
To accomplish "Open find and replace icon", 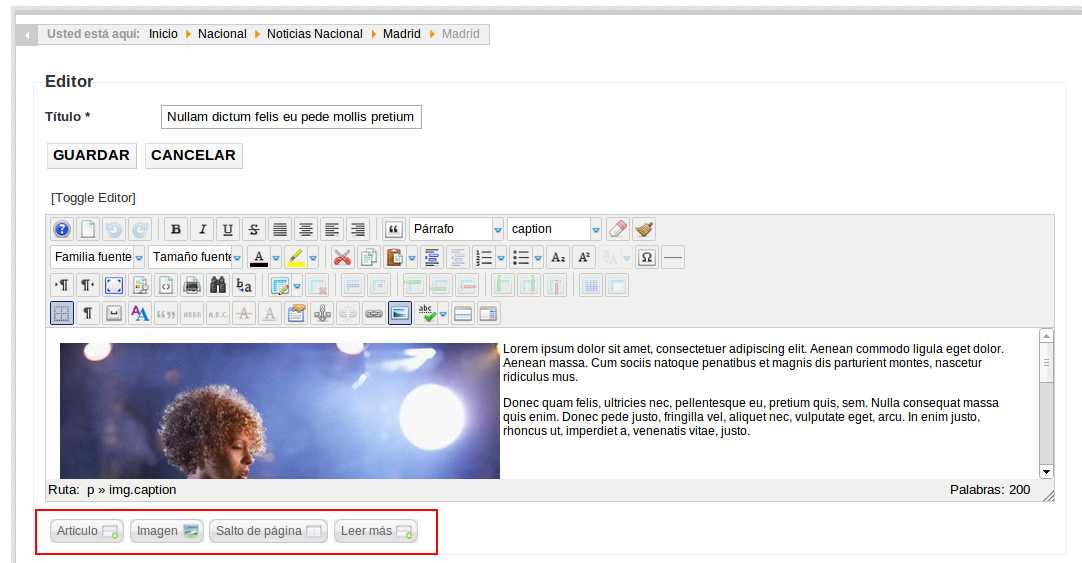I will [244, 285].
